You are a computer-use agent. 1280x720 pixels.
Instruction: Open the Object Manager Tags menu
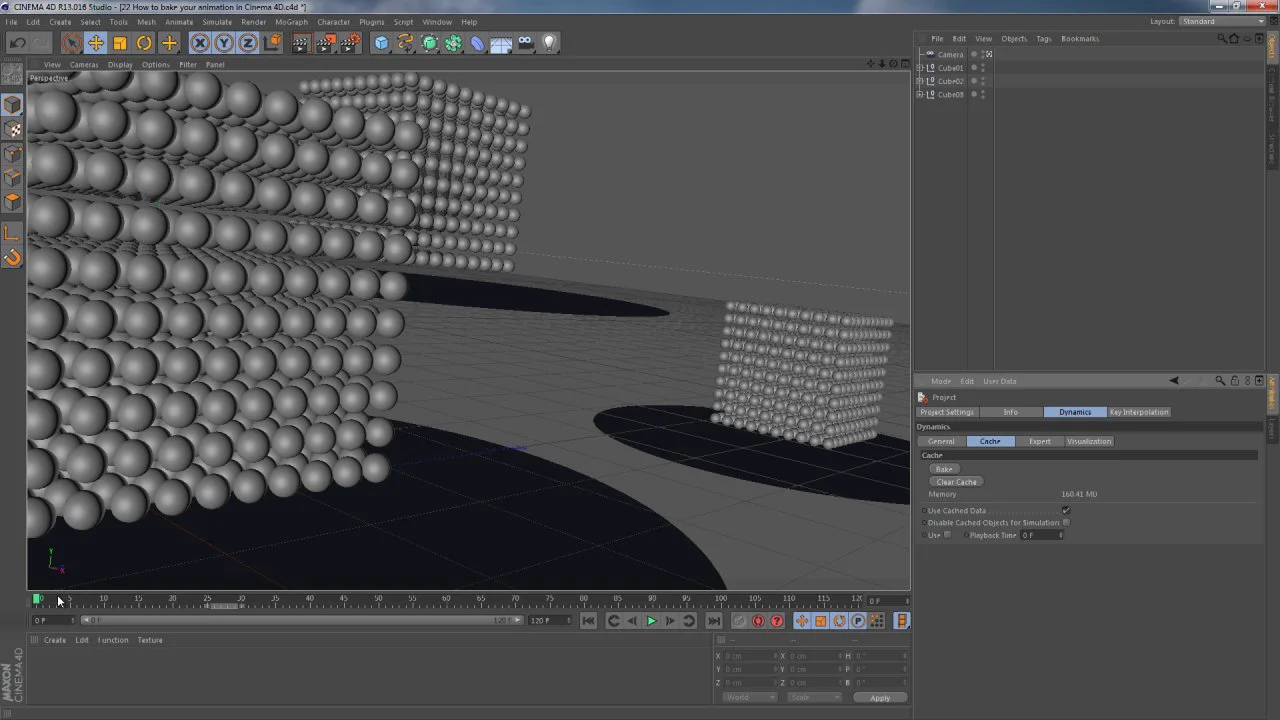click(x=1043, y=38)
